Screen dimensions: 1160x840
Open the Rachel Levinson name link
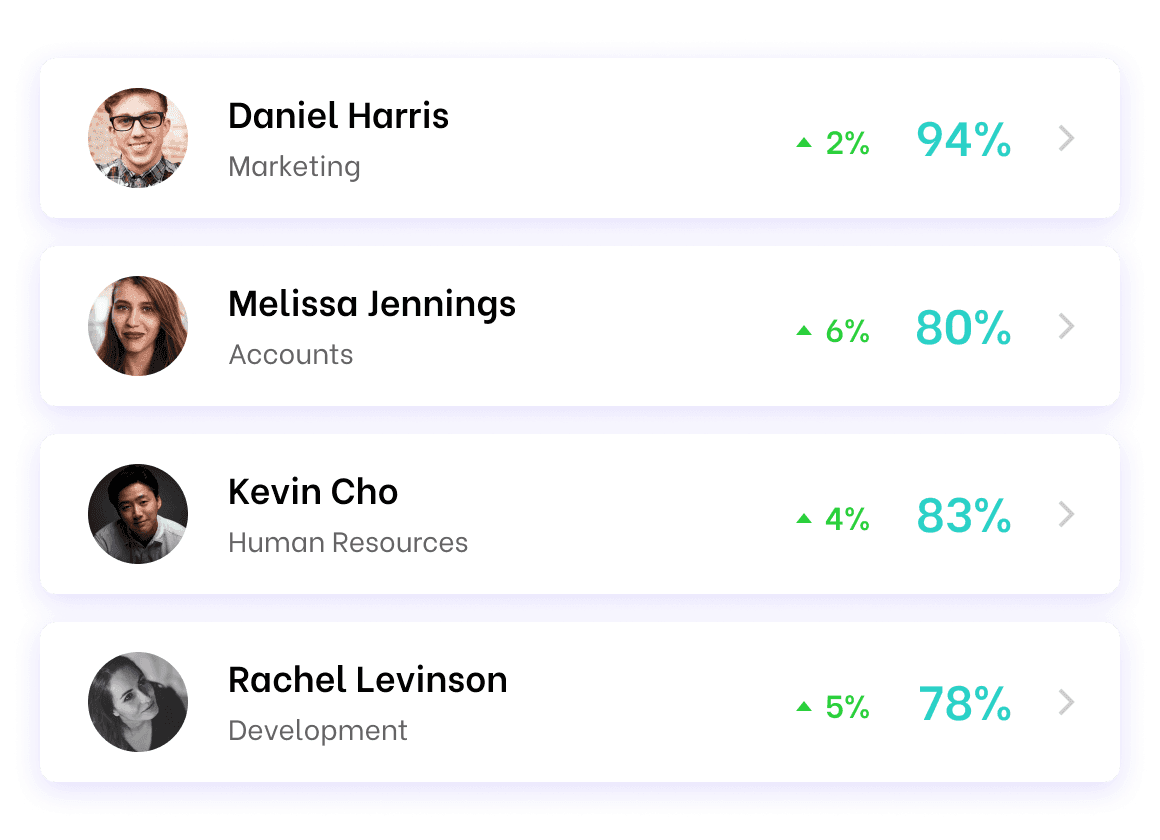368,680
